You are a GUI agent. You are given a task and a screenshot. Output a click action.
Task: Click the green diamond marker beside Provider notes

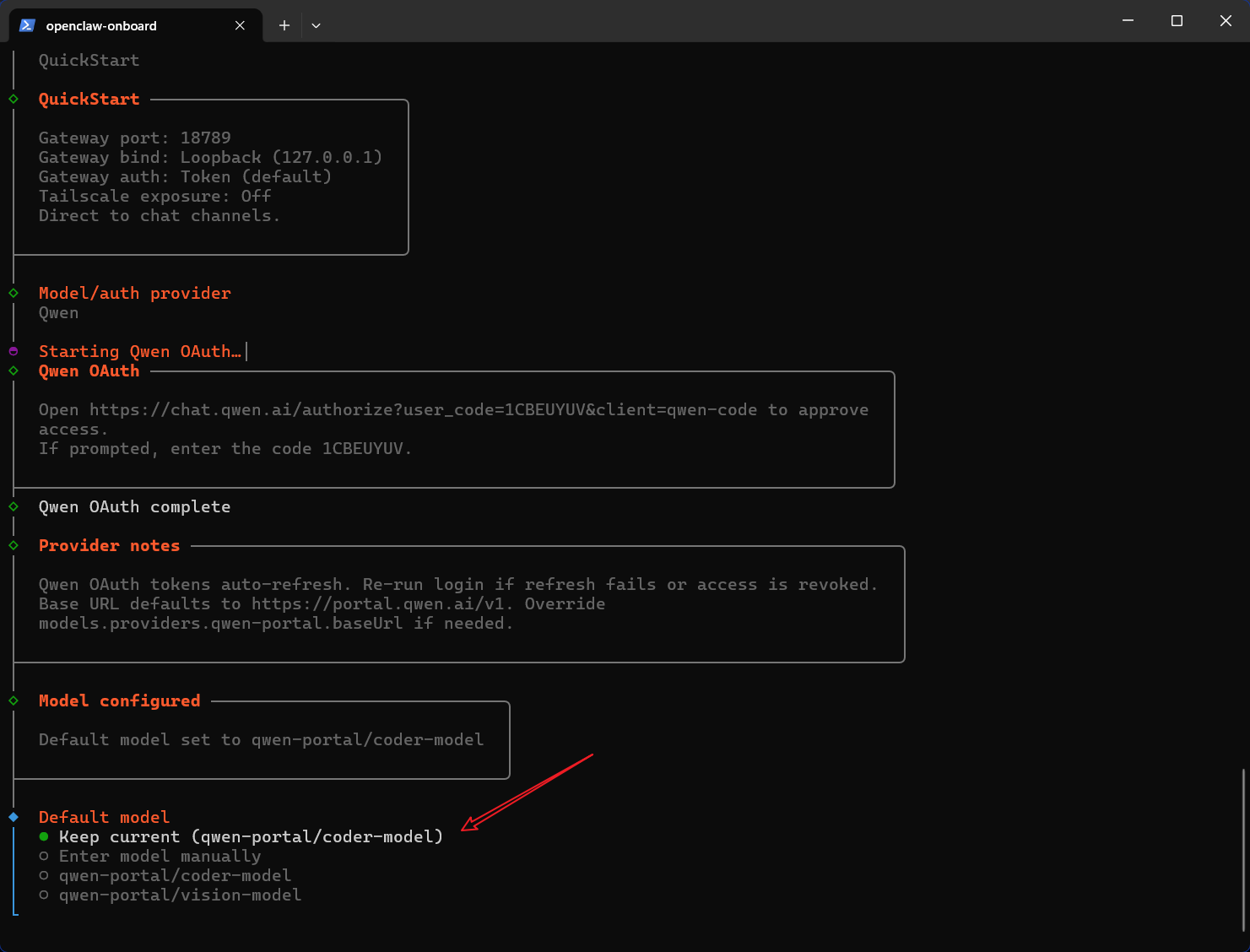[14, 545]
